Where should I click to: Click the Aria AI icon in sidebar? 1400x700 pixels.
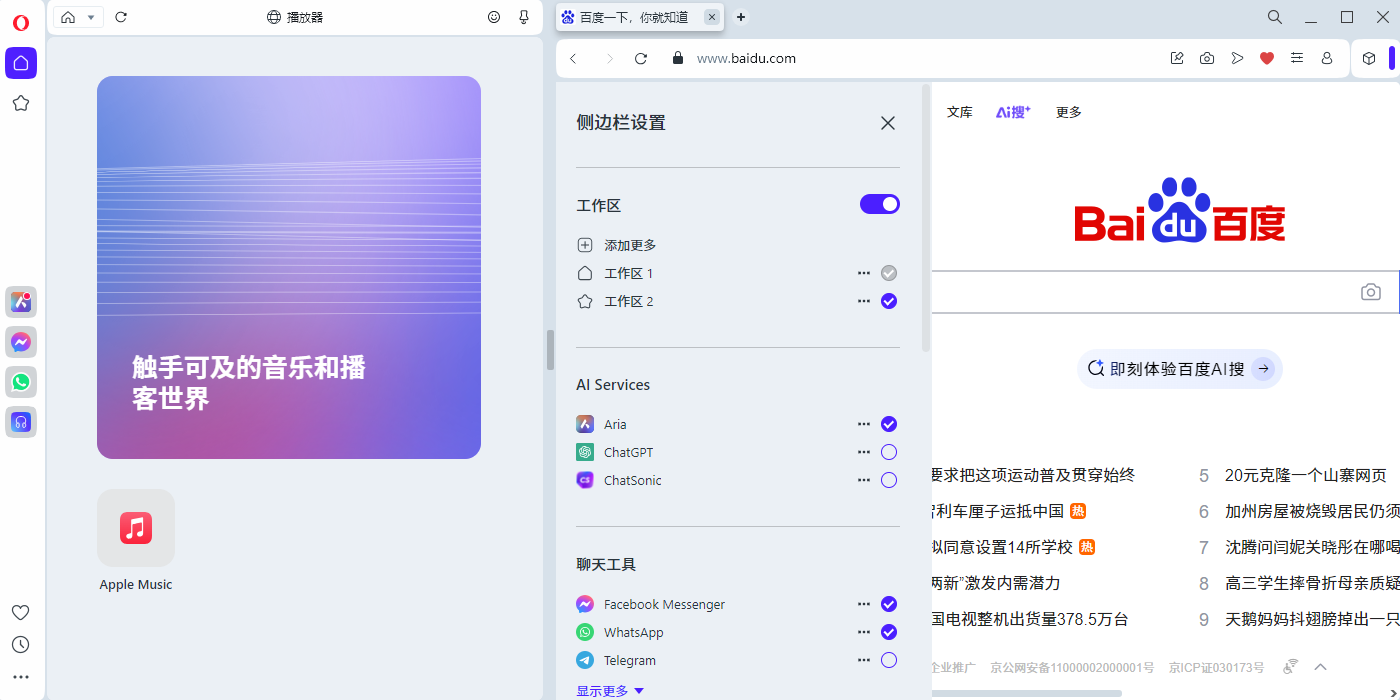pos(21,302)
